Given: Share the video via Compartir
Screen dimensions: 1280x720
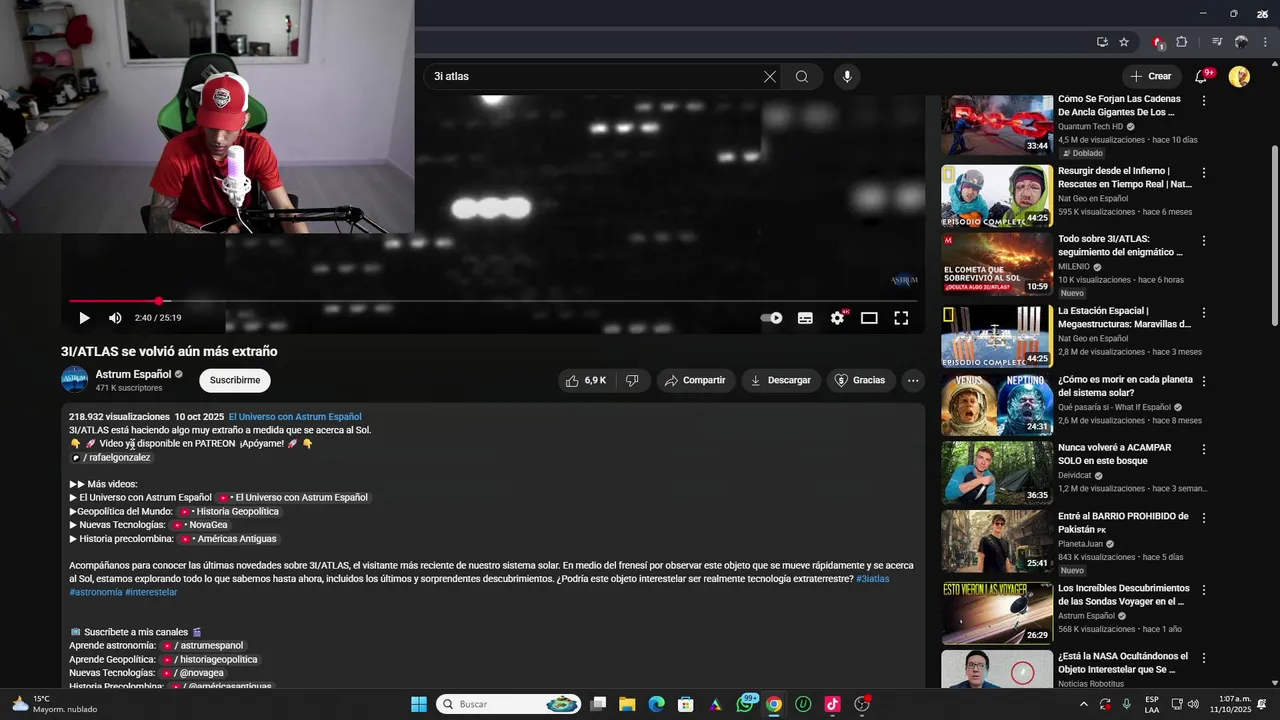Looking at the screenshot, I should click(x=695, y=380).
